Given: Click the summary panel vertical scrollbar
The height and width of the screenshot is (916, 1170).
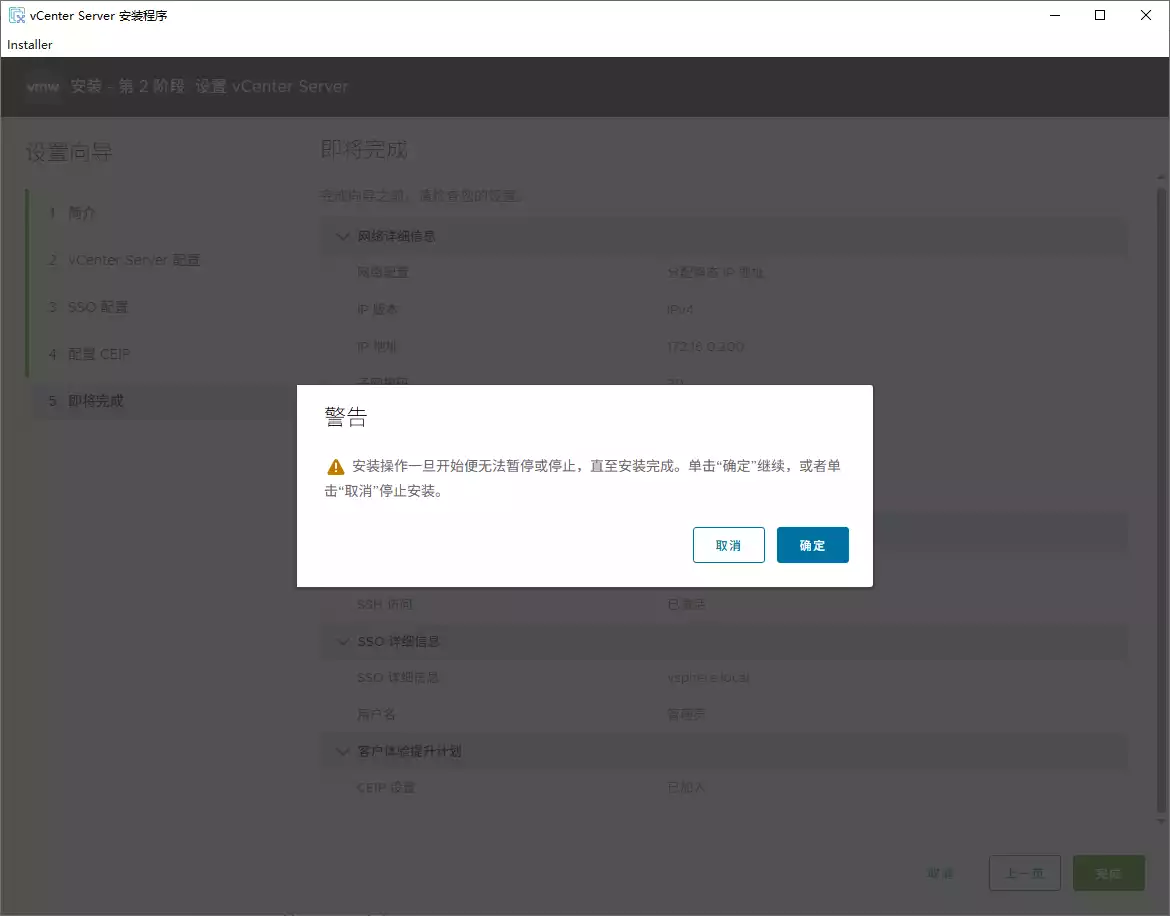Looking at the screenshot, I should pos(1160,500).
